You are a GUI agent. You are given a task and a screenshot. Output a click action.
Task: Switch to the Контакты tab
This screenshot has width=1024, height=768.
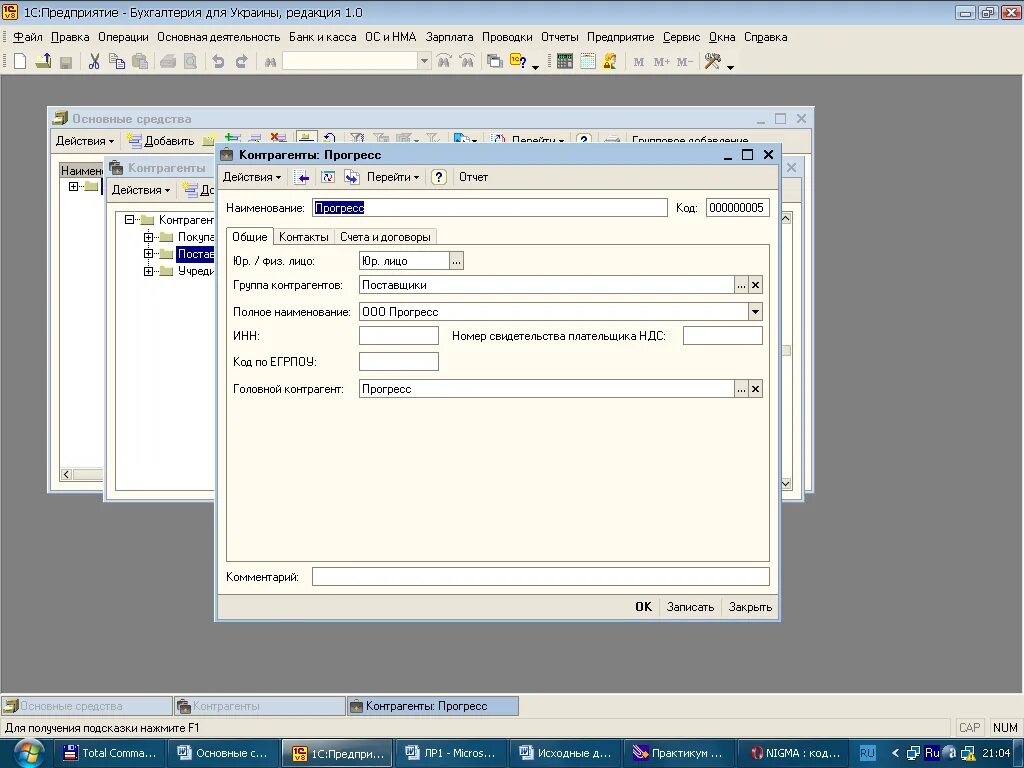[304, 237]
